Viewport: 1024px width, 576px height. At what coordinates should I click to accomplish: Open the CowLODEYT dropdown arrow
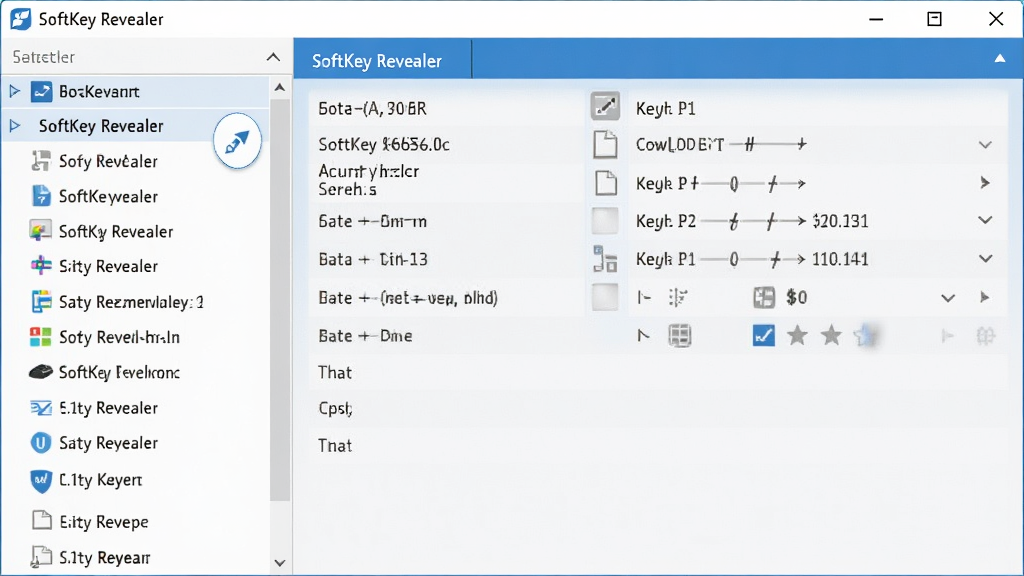tap(985, 144)
